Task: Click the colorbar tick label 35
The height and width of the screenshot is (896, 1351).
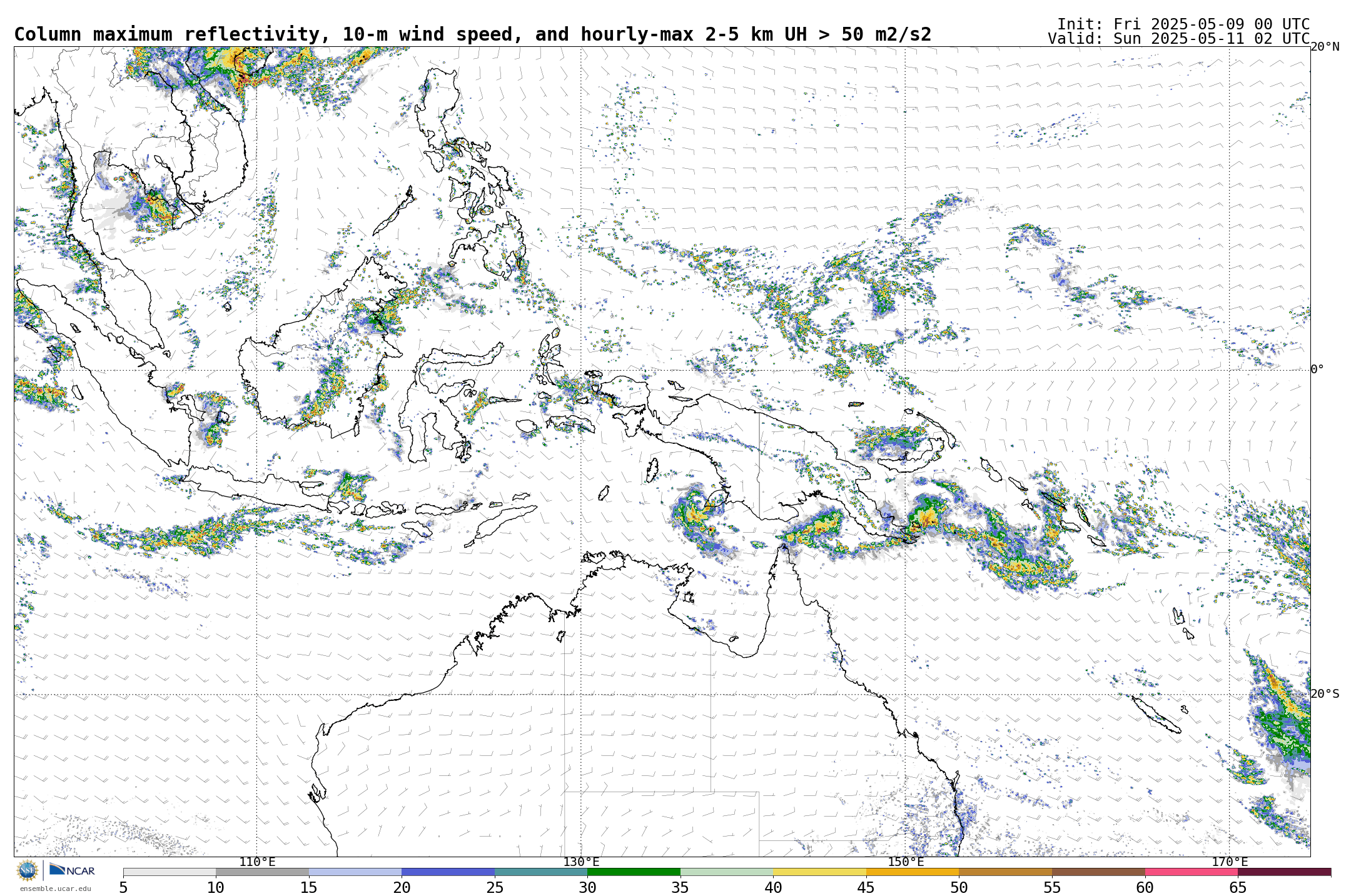Action: (x=681, y=888)
